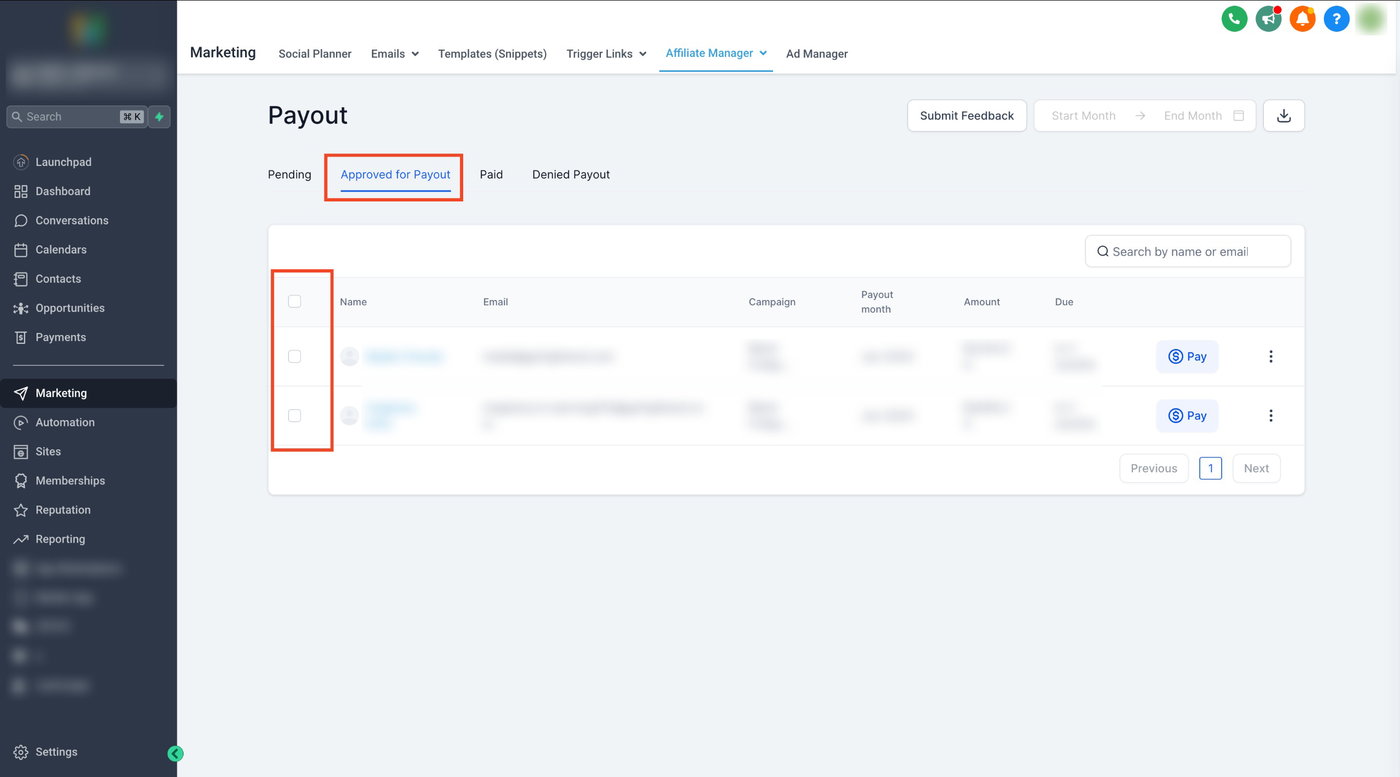Switch to the Pending tab
Image resolution: width=1400 pixels, height=777 pixels.
(289, 174)
